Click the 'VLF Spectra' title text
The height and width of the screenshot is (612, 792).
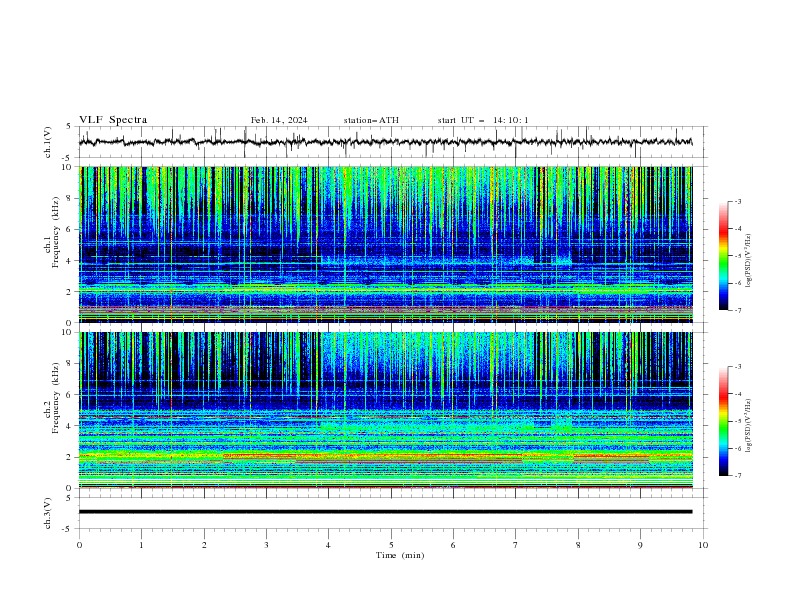[113, 120]
